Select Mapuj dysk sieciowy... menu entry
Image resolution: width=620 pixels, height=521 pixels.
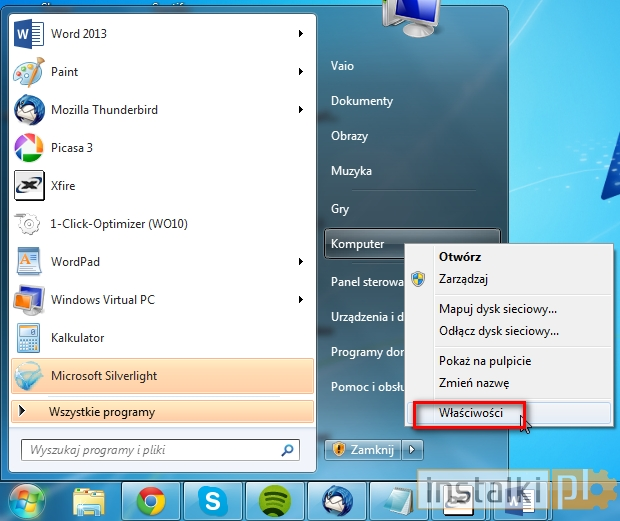click(497, 310)
